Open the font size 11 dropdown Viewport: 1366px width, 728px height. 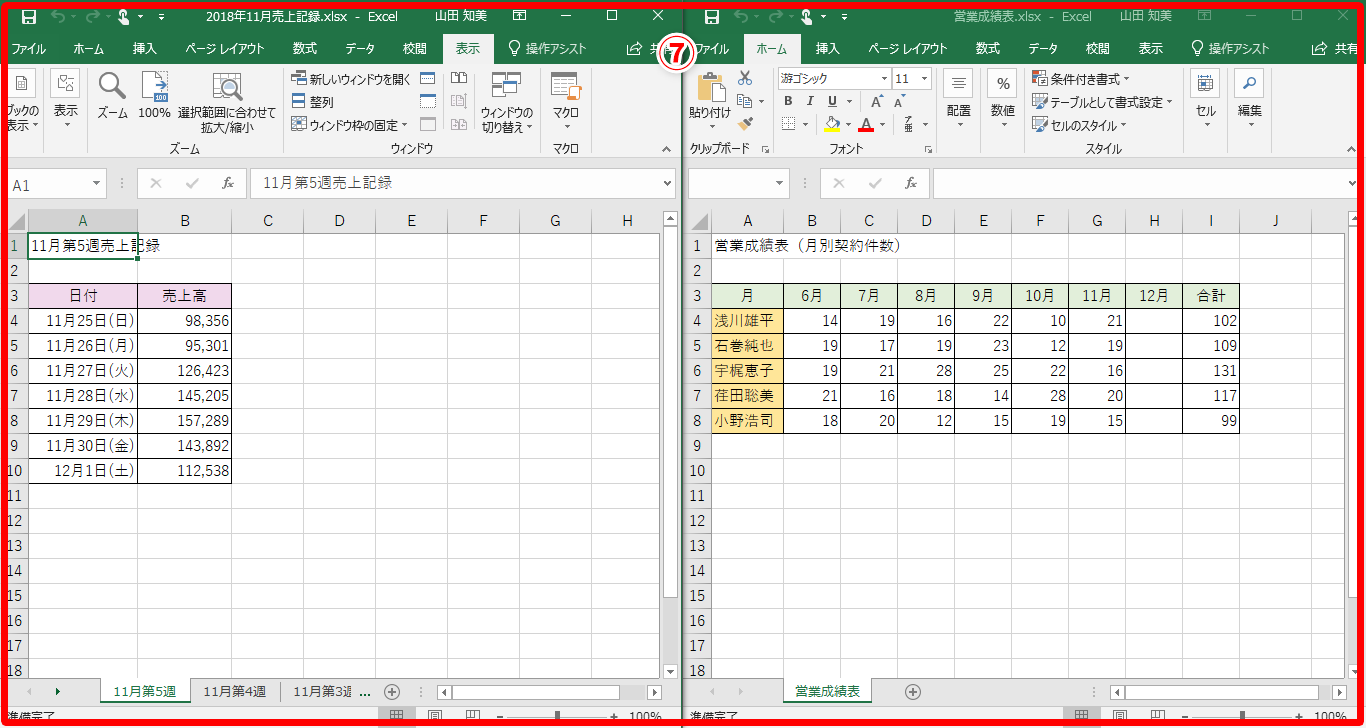tap(925, 79)
